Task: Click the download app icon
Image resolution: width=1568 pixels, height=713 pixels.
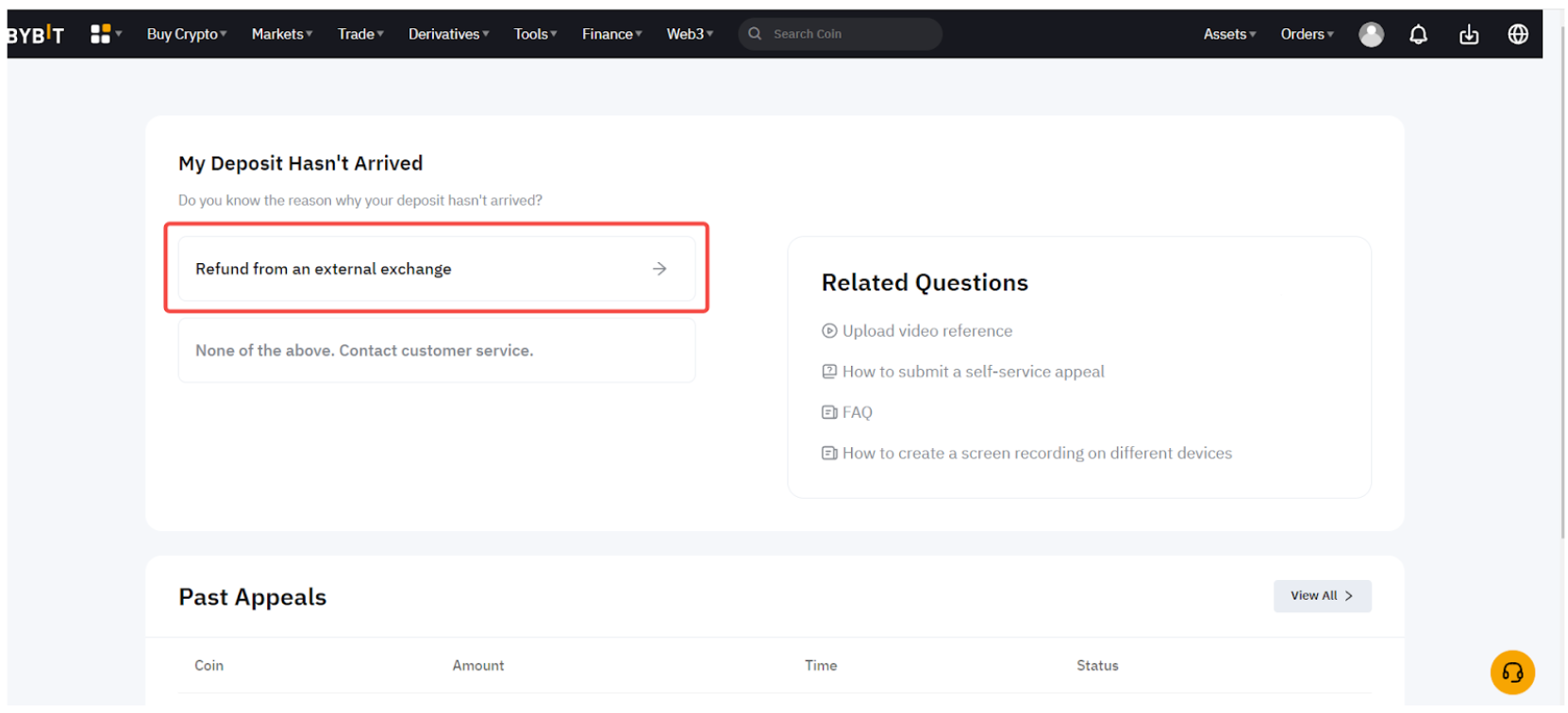Action: click(x=1468, y=35)
